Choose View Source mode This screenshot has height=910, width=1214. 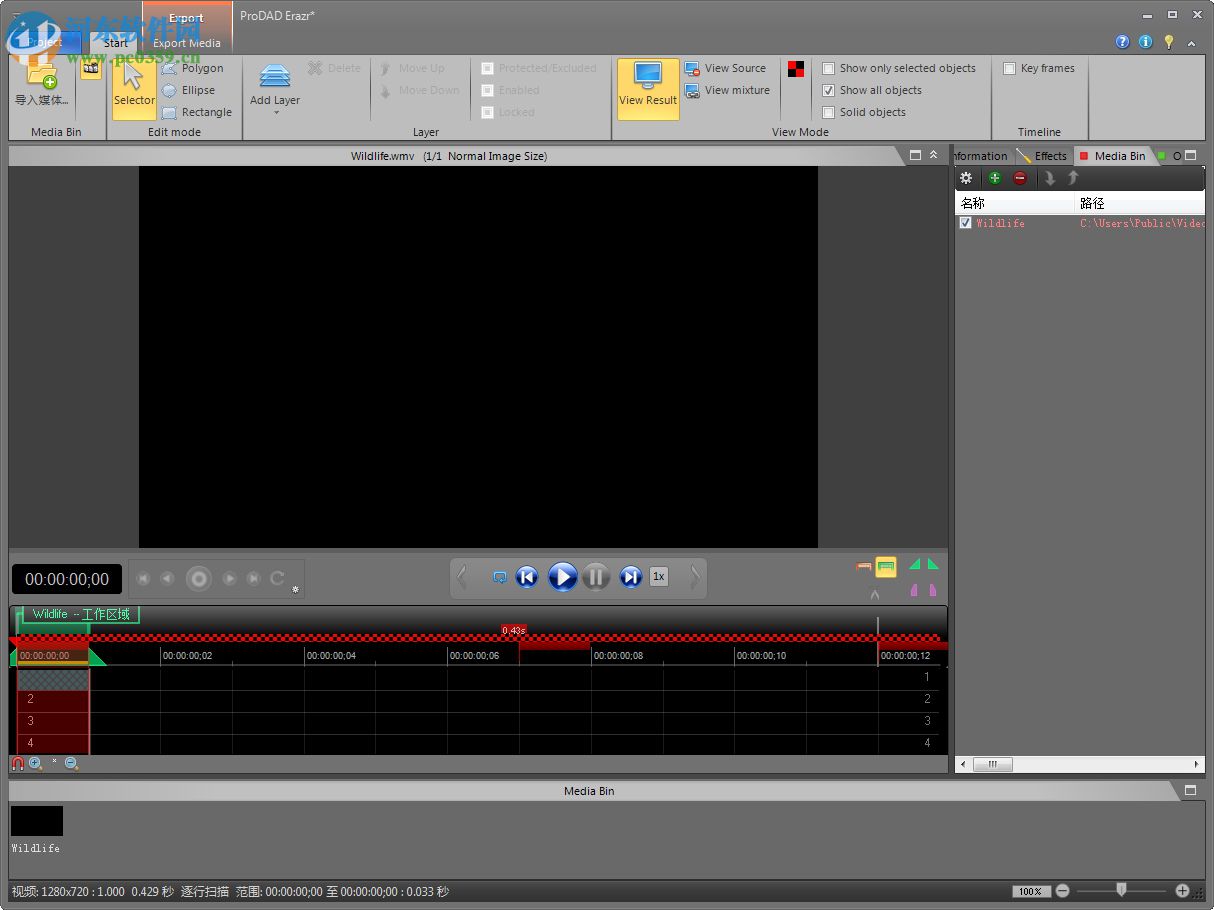click(725, 68)
